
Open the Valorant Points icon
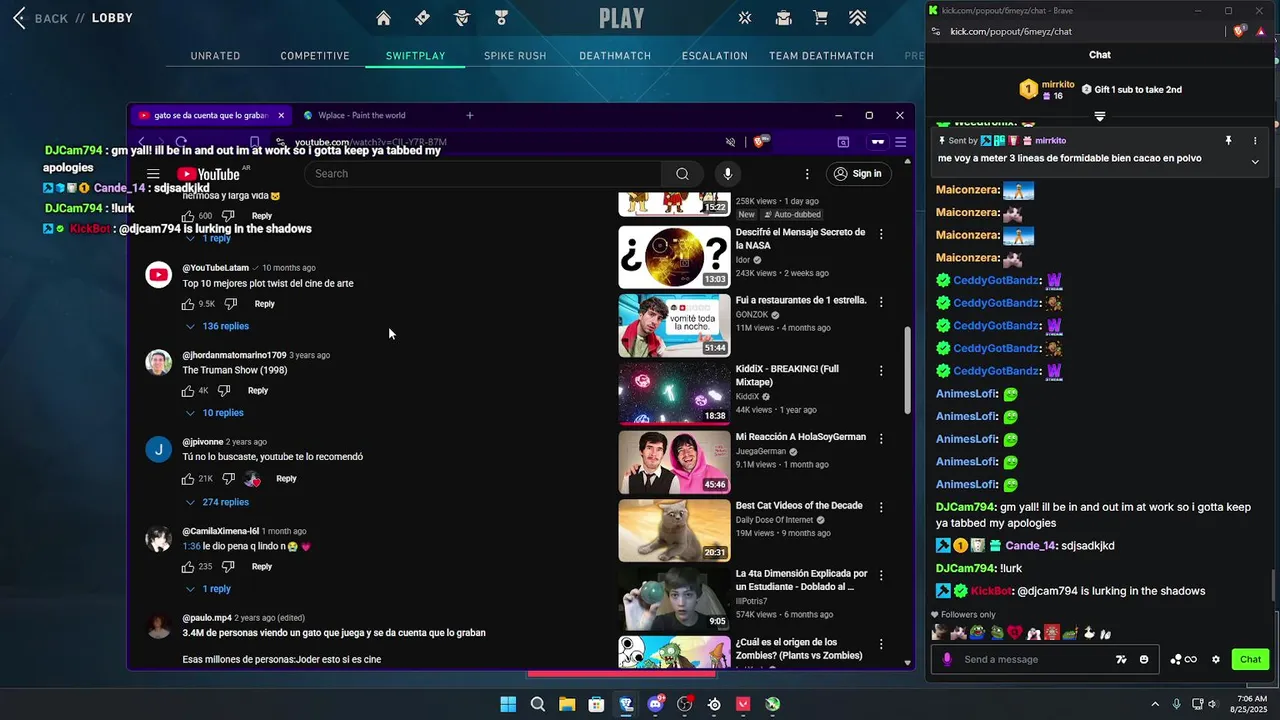click(745, 18)
